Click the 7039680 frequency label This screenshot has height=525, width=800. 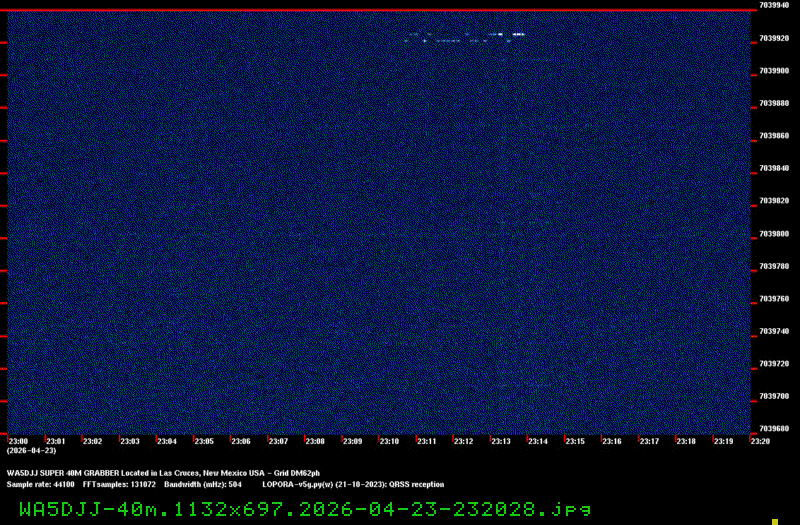(774, 429)
